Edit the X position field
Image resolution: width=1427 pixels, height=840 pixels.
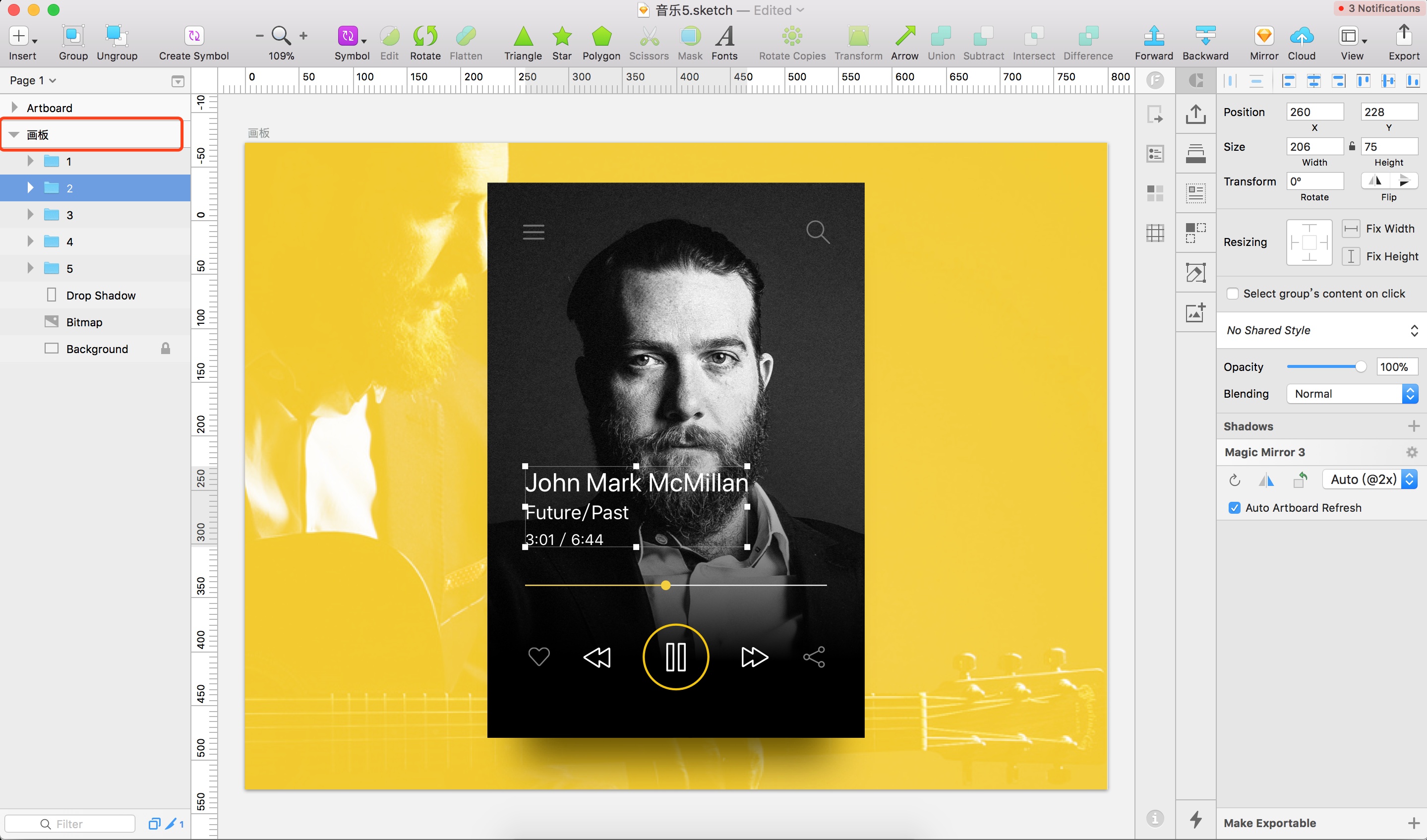[x=1314, y=112]
